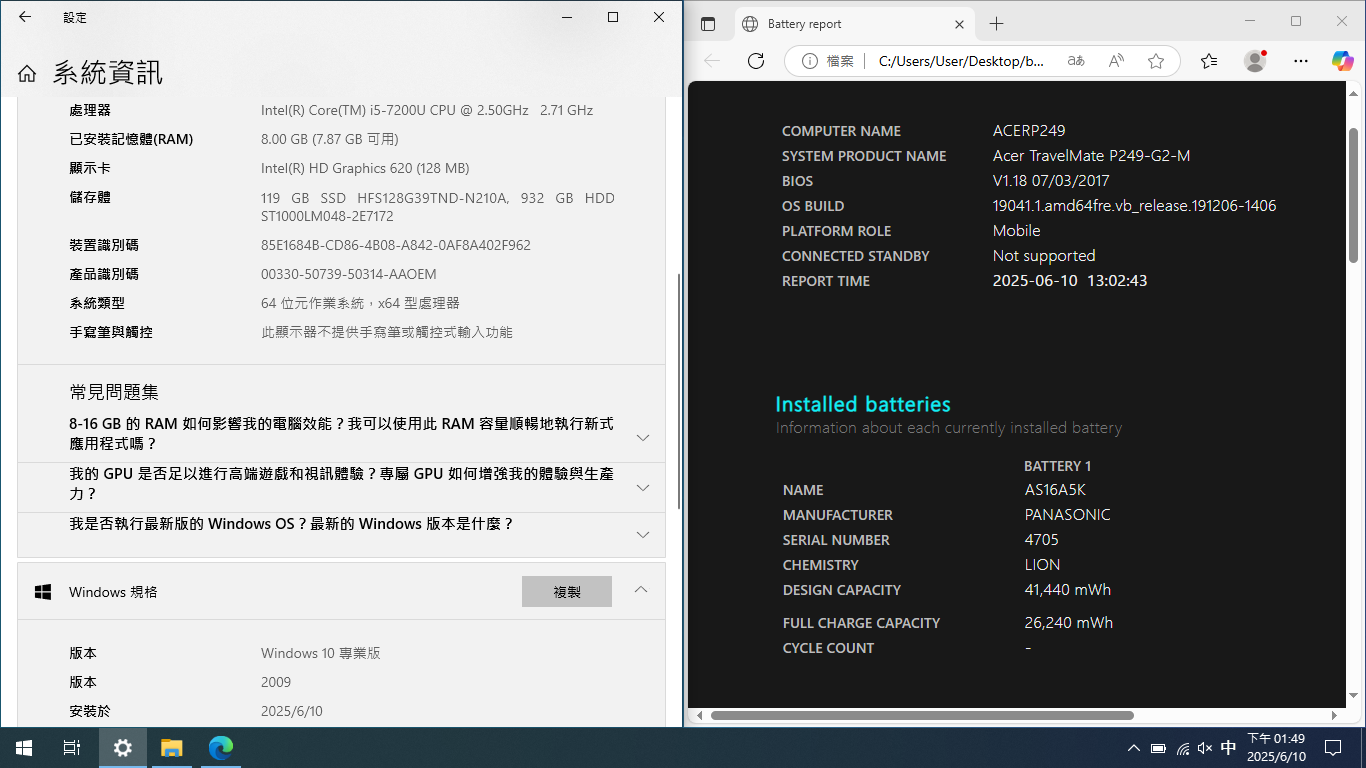Screen dimensions: 1366x768
Task: Open the Favorites list icon
Action: [x=1209, y=61]
